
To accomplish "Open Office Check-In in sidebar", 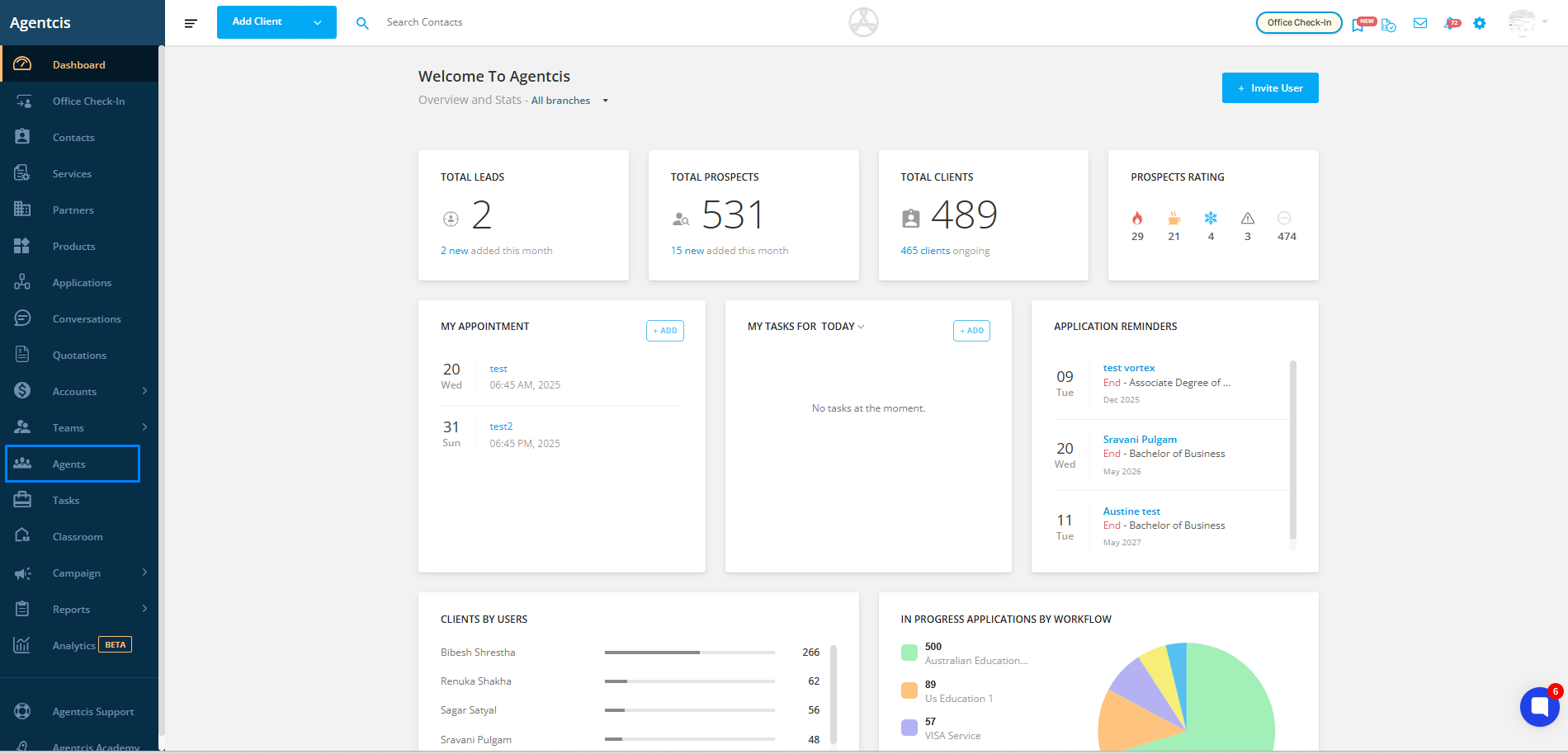I will pyautogui.click(x=79, y=101).
